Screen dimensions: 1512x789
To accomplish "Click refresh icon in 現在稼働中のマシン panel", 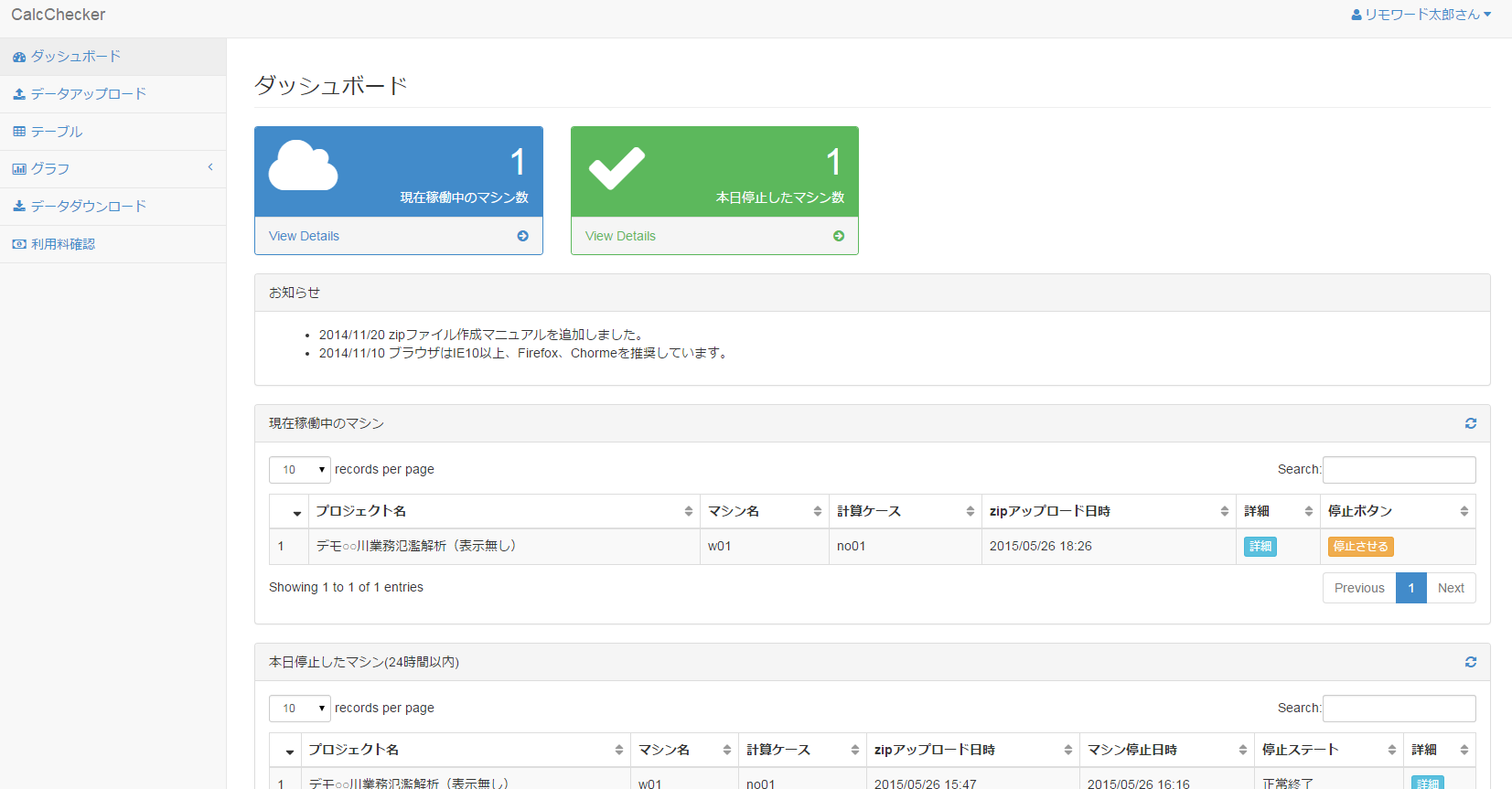I will 1470,423.
